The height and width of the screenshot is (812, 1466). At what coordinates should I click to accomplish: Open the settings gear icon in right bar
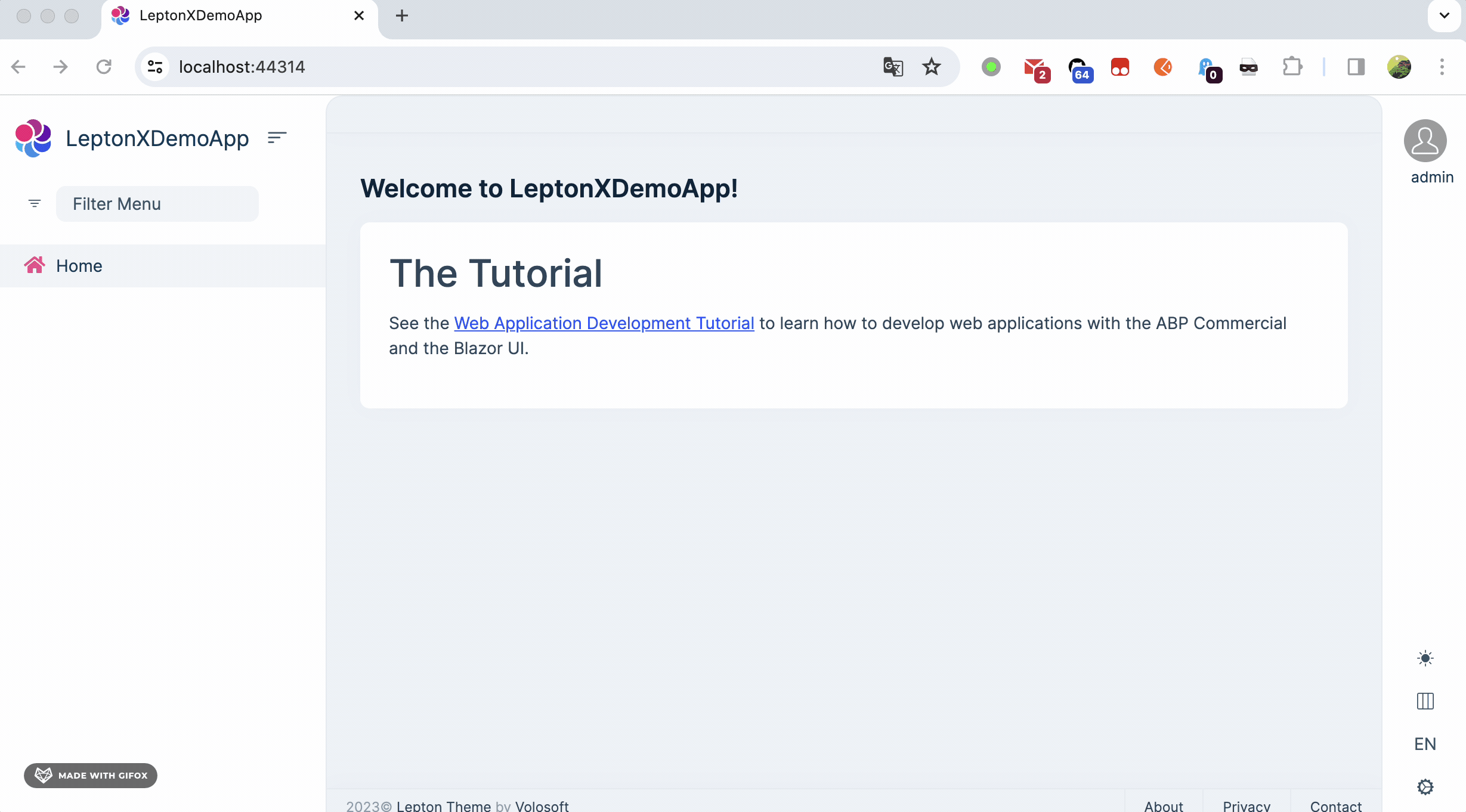[1425, 787]
